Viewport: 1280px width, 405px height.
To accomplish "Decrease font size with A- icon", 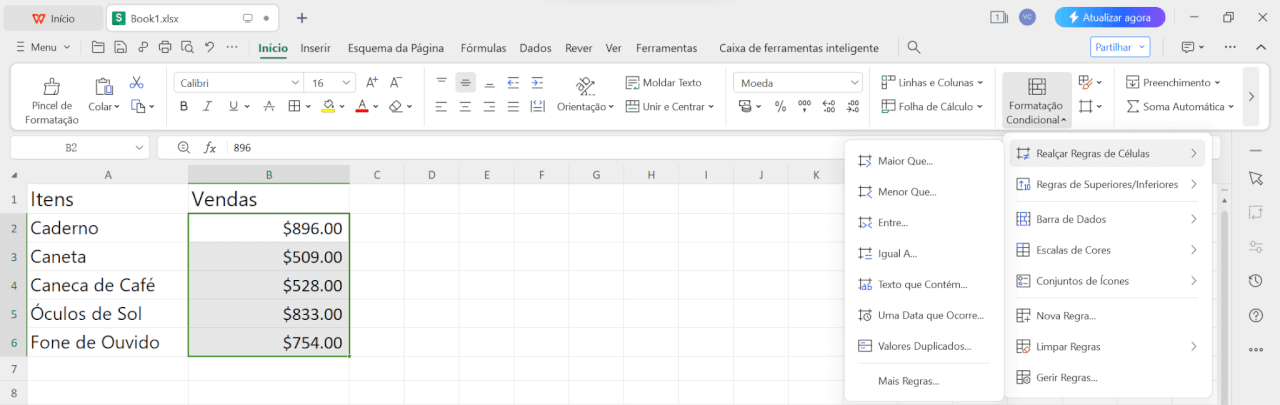I will pyautogui.click(x=396, y=82).
